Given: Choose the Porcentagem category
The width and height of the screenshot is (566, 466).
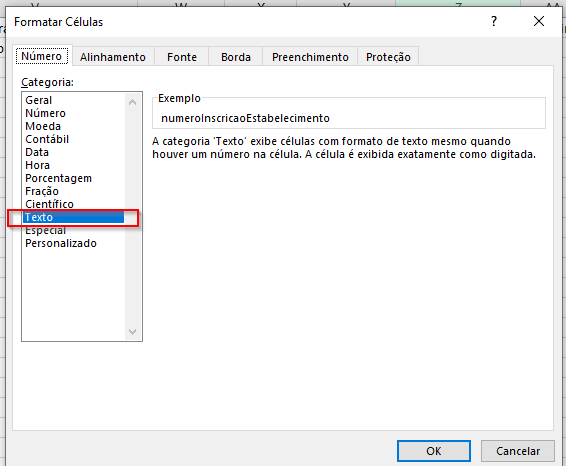Looking at the screenshot, I should tap(58, 178).
